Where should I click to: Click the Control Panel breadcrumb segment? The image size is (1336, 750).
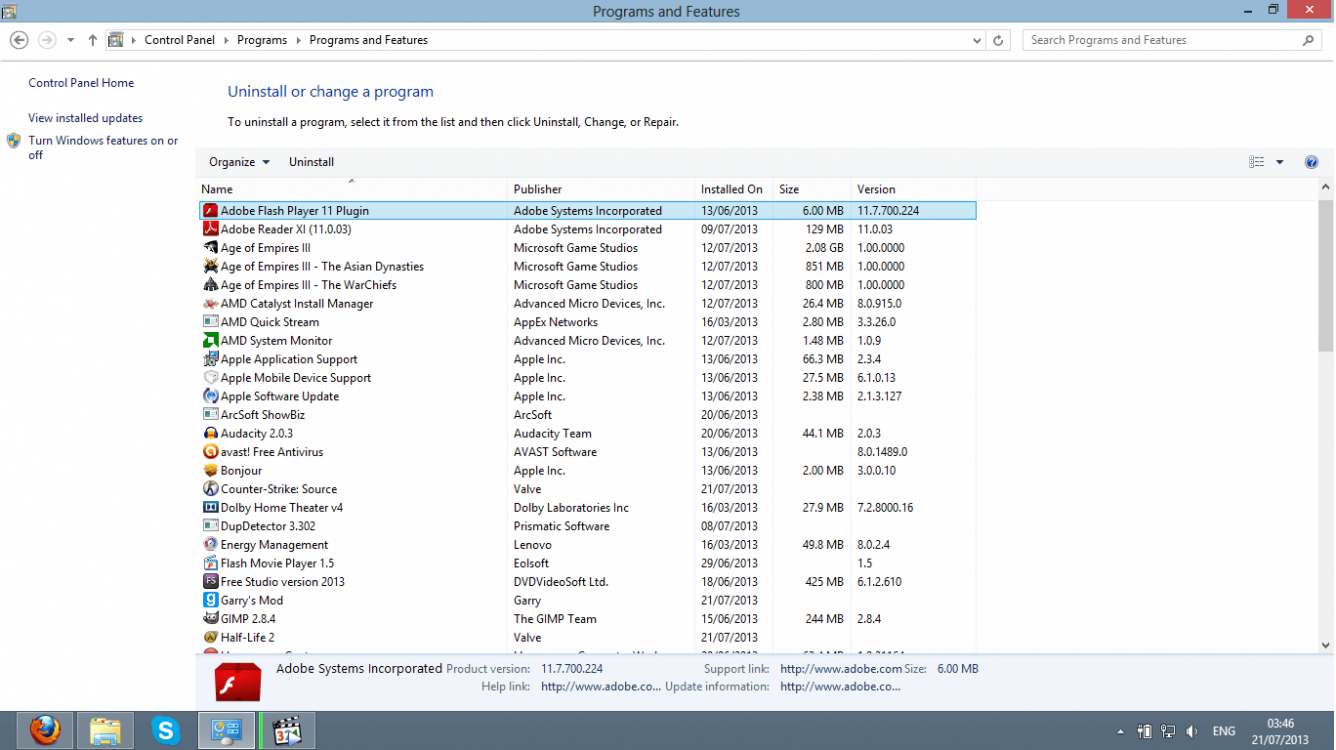coord(178,40)
